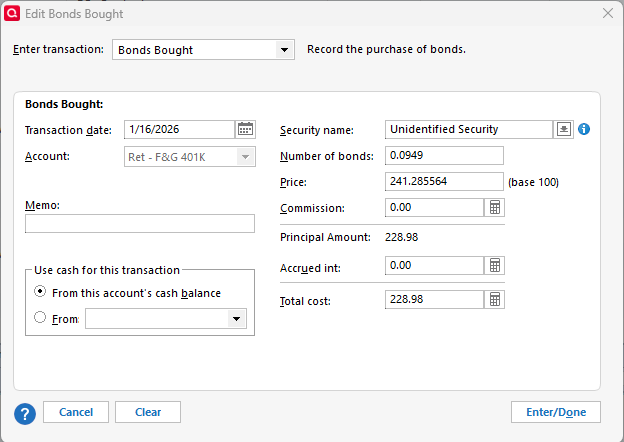The height and width of the screenshot is (442, 624).
Task: Close the Edit Bonds Bought dialog
Action: coord(607,13)
